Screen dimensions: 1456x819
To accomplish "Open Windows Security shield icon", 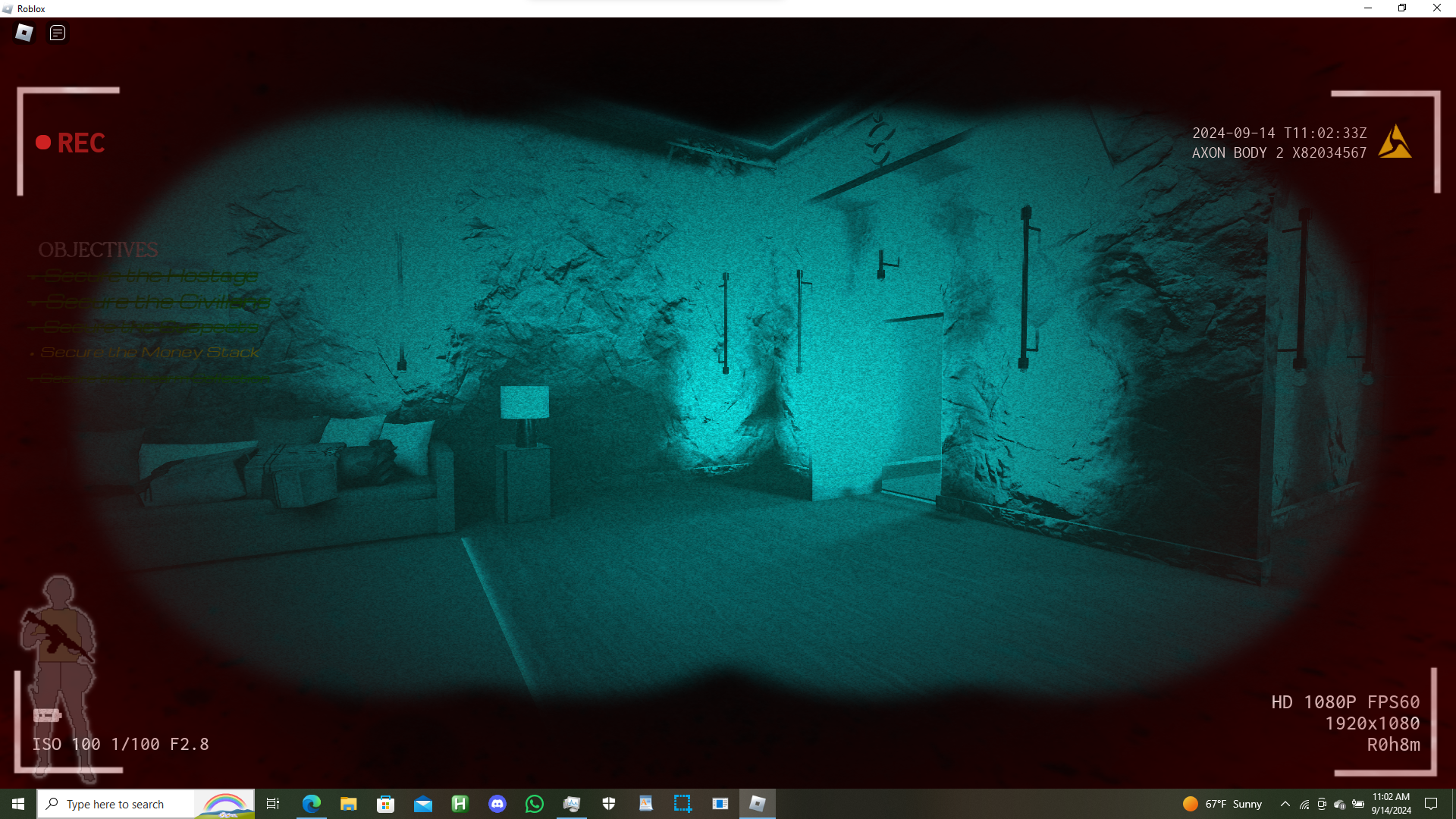I will [x=608, y=804].
